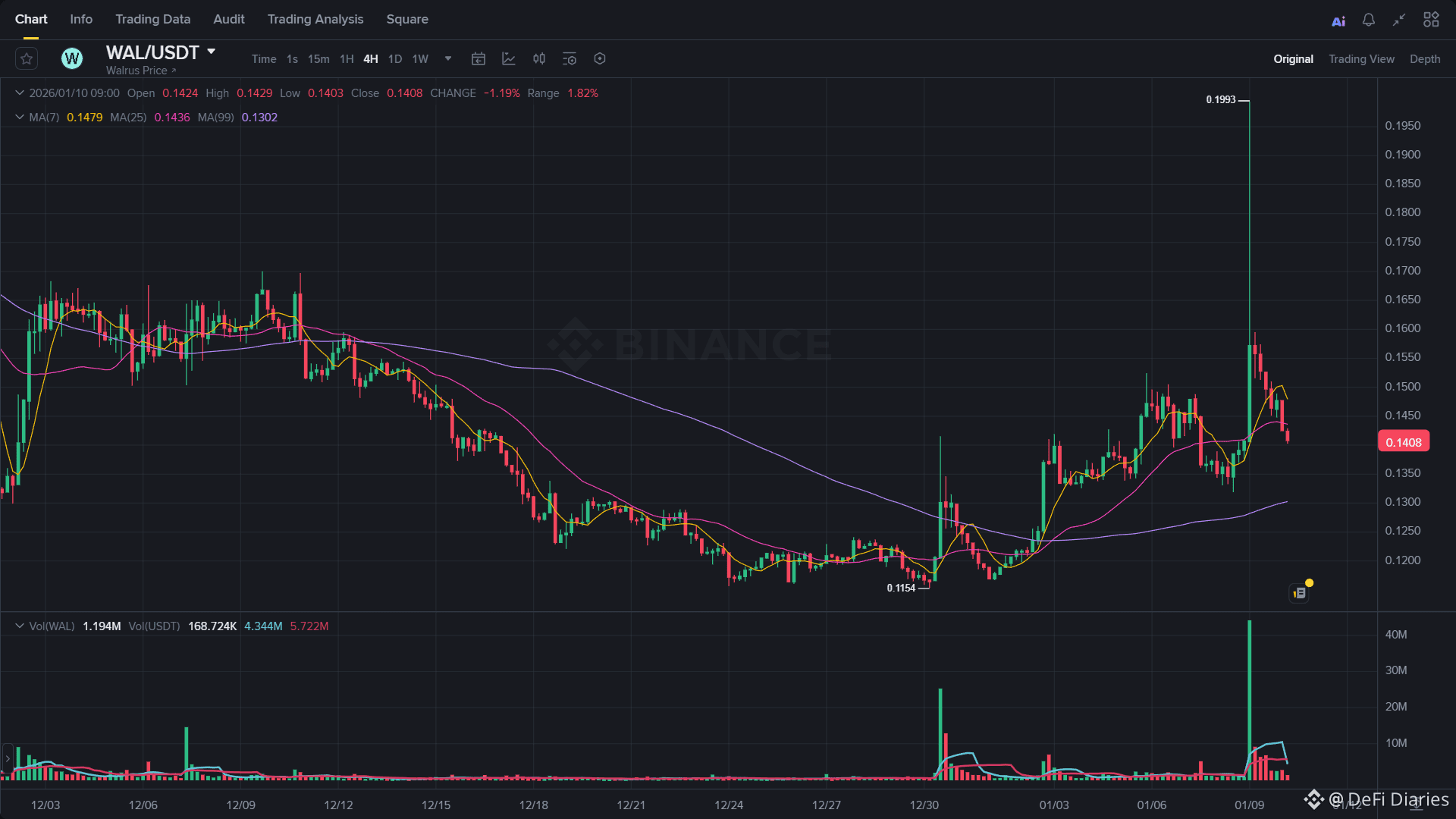Open the layout grid icon
Viewport: 1456px width, 819px height.
1431,20
